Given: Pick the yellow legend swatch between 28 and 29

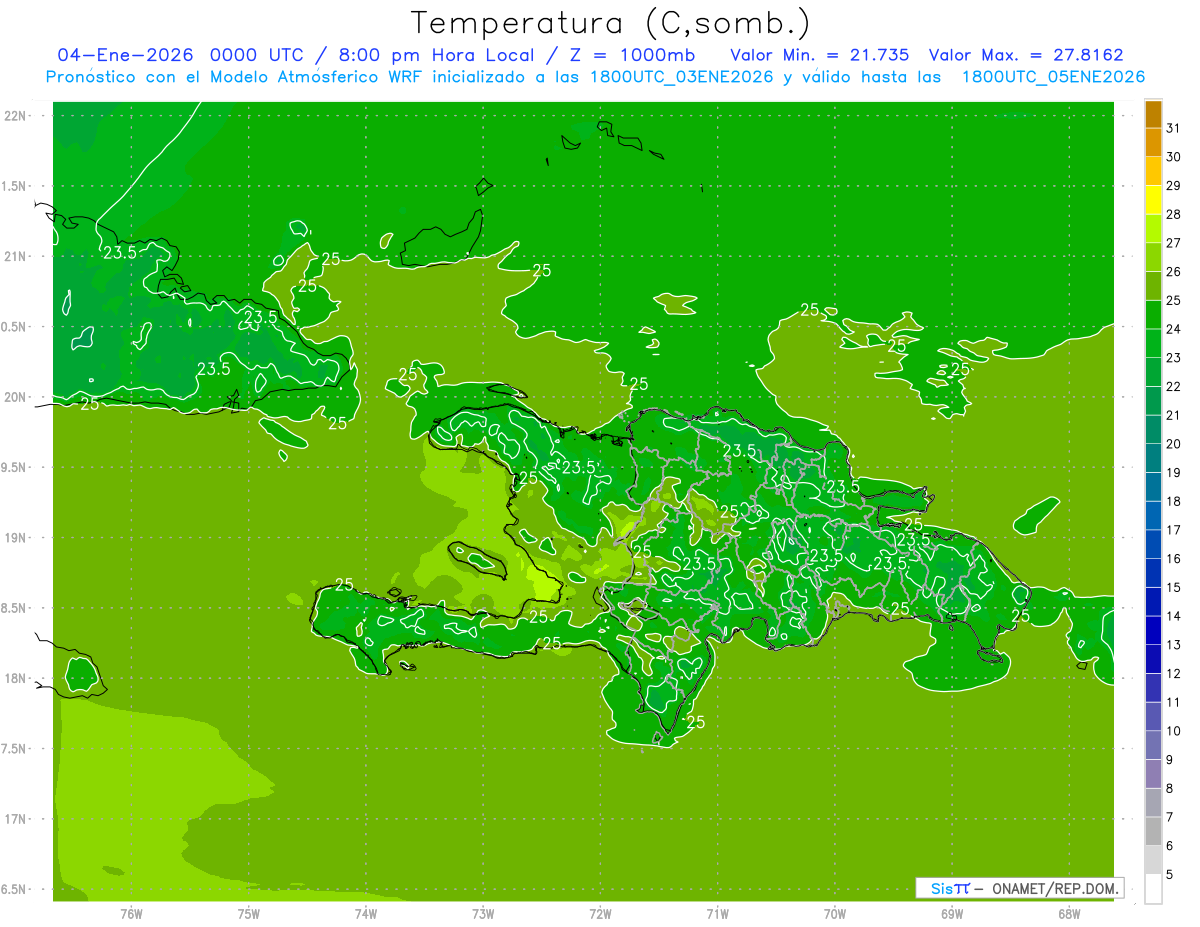Looking at the screenshot, I should [x=1154, y=200].
